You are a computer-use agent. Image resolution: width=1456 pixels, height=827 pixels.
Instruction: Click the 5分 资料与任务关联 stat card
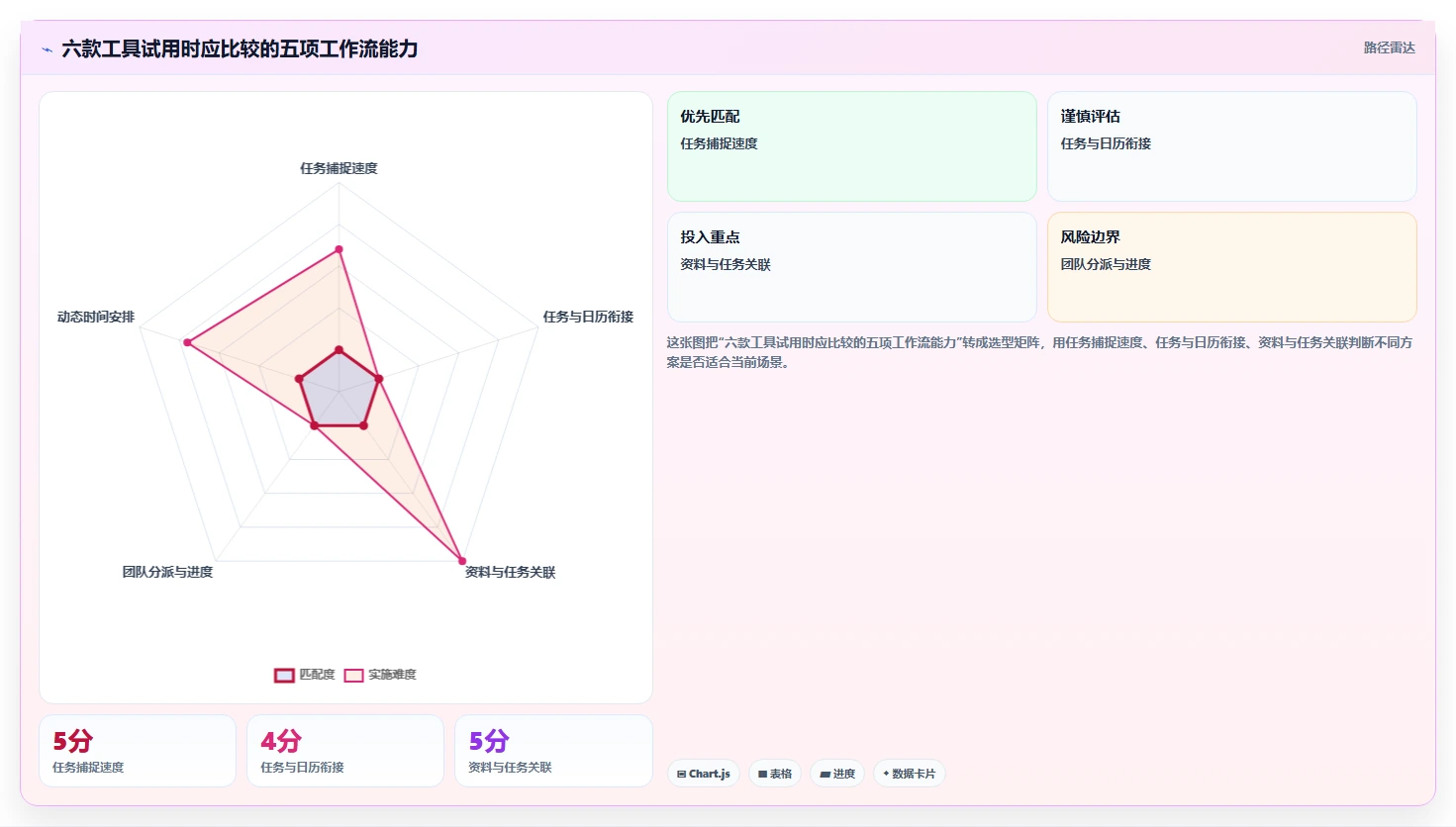(x=553, y=751)
